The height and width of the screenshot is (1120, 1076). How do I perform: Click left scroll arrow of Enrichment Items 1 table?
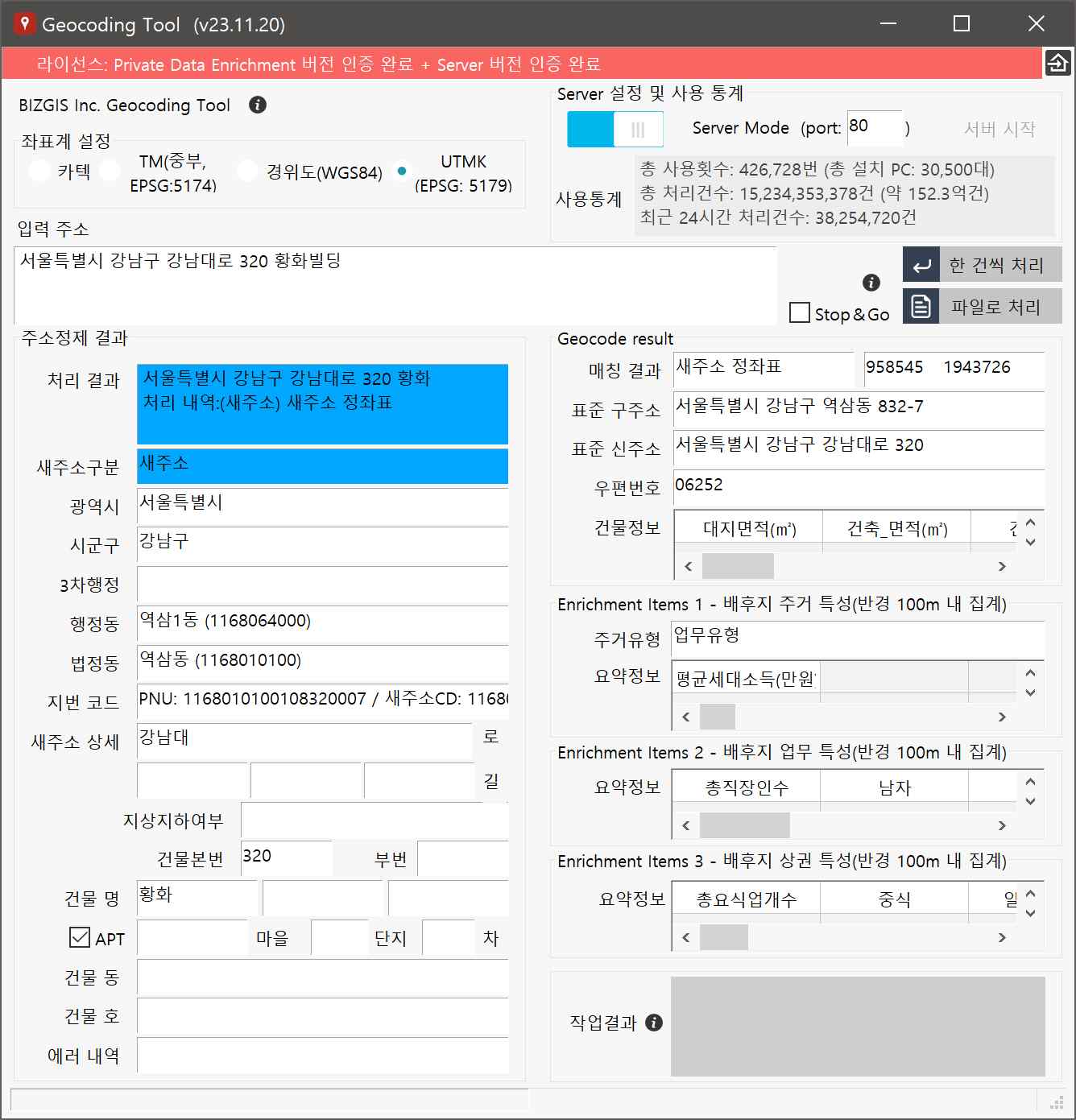(x=686, y=717)
